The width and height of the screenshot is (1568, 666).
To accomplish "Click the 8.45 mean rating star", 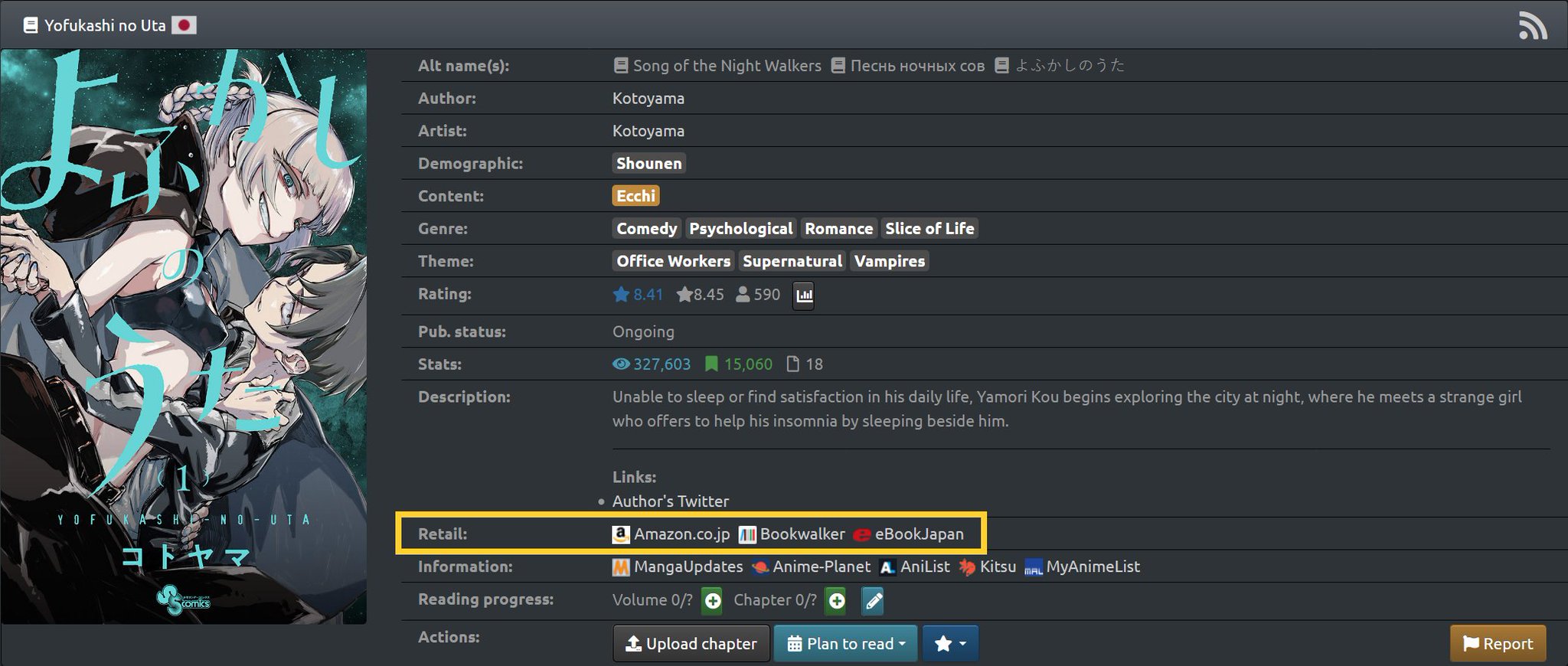I will click(x=700, y=295).
